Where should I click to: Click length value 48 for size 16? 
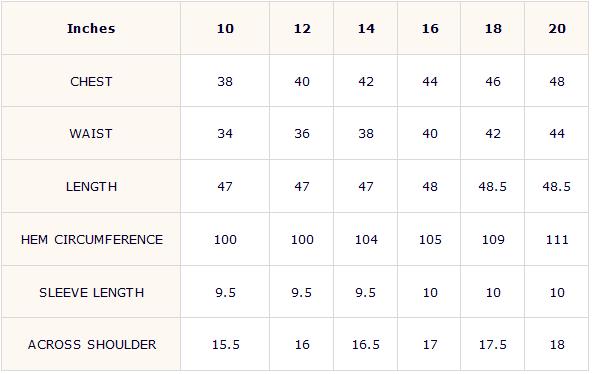pyautogui.click(x=430, y=186)
